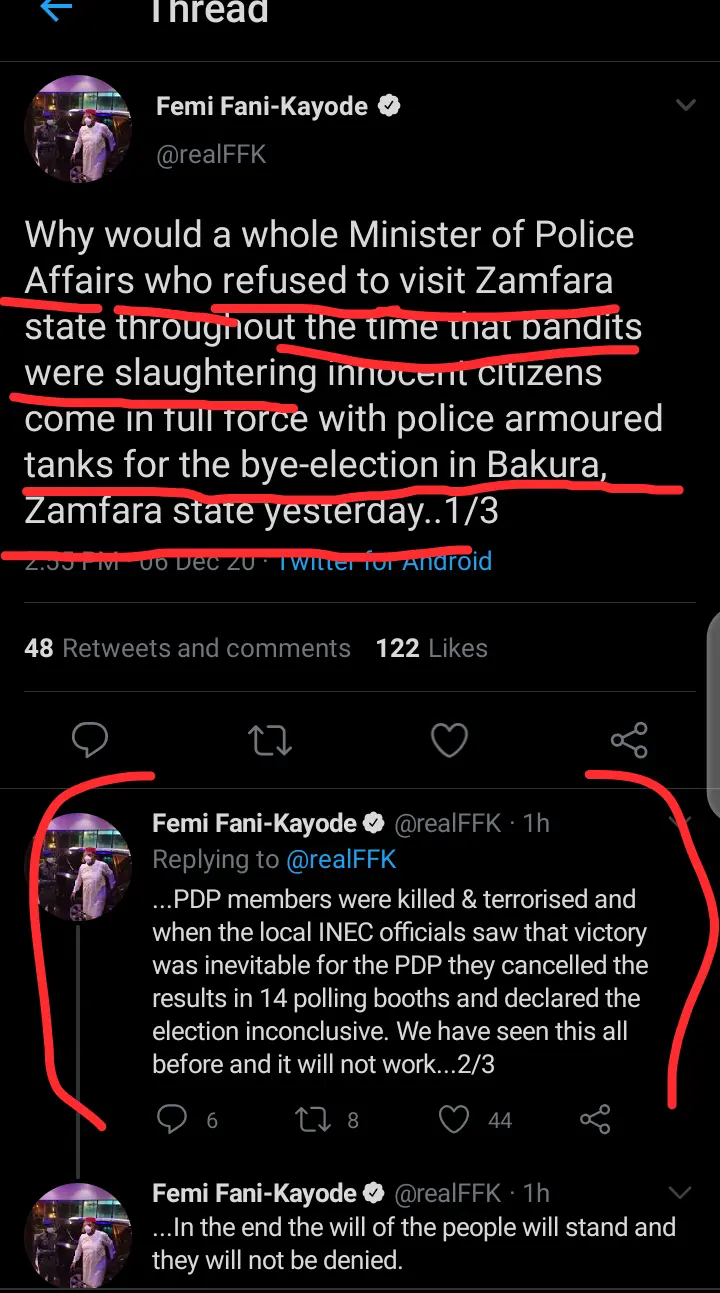Retweet the main Zamfara tweet

click(269, 740)
